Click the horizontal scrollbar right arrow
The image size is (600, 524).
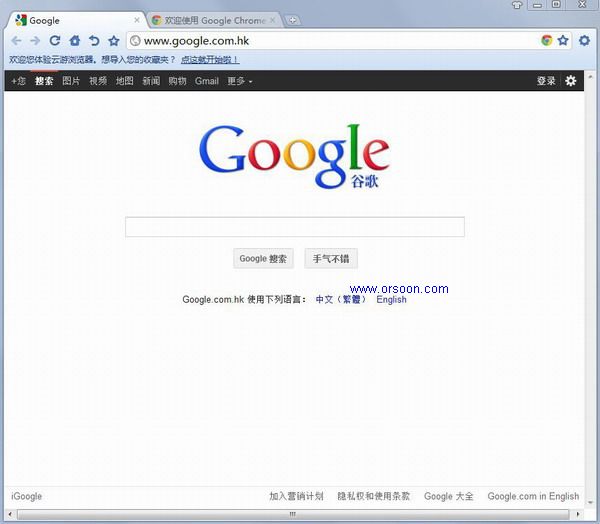(577, 514)
